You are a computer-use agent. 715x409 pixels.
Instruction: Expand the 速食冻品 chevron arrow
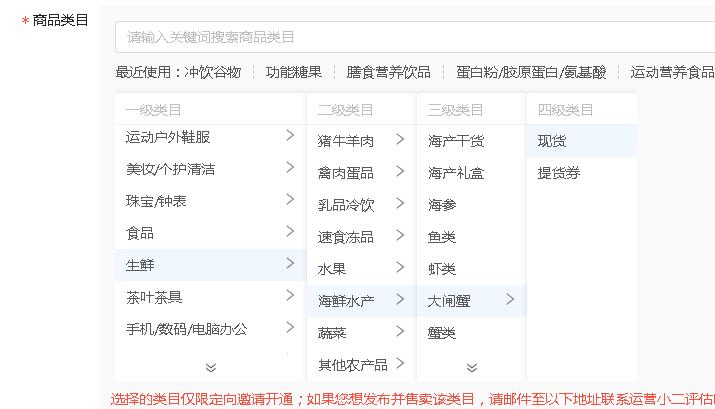pos(400,235)
